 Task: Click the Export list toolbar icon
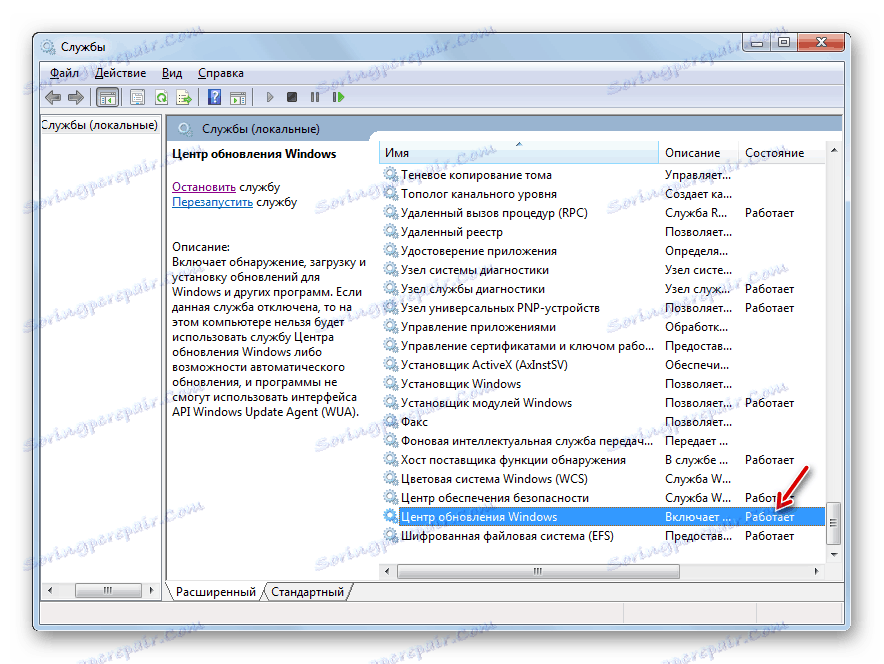[x=184, y=98]
